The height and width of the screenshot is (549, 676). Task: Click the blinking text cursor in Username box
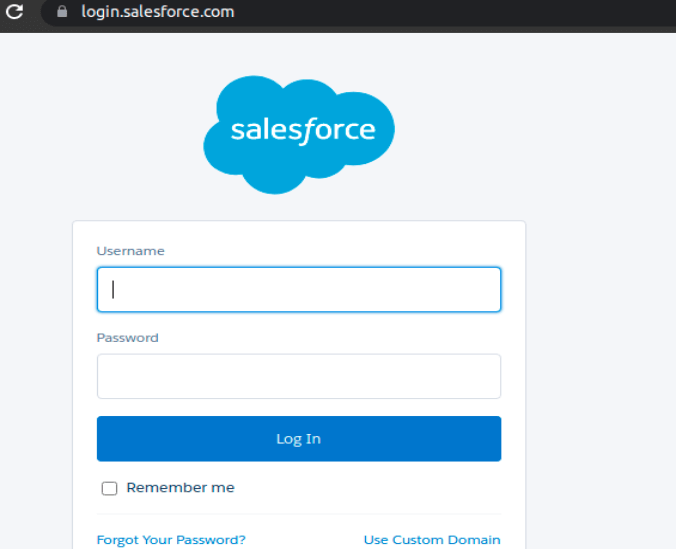(113, 289)
